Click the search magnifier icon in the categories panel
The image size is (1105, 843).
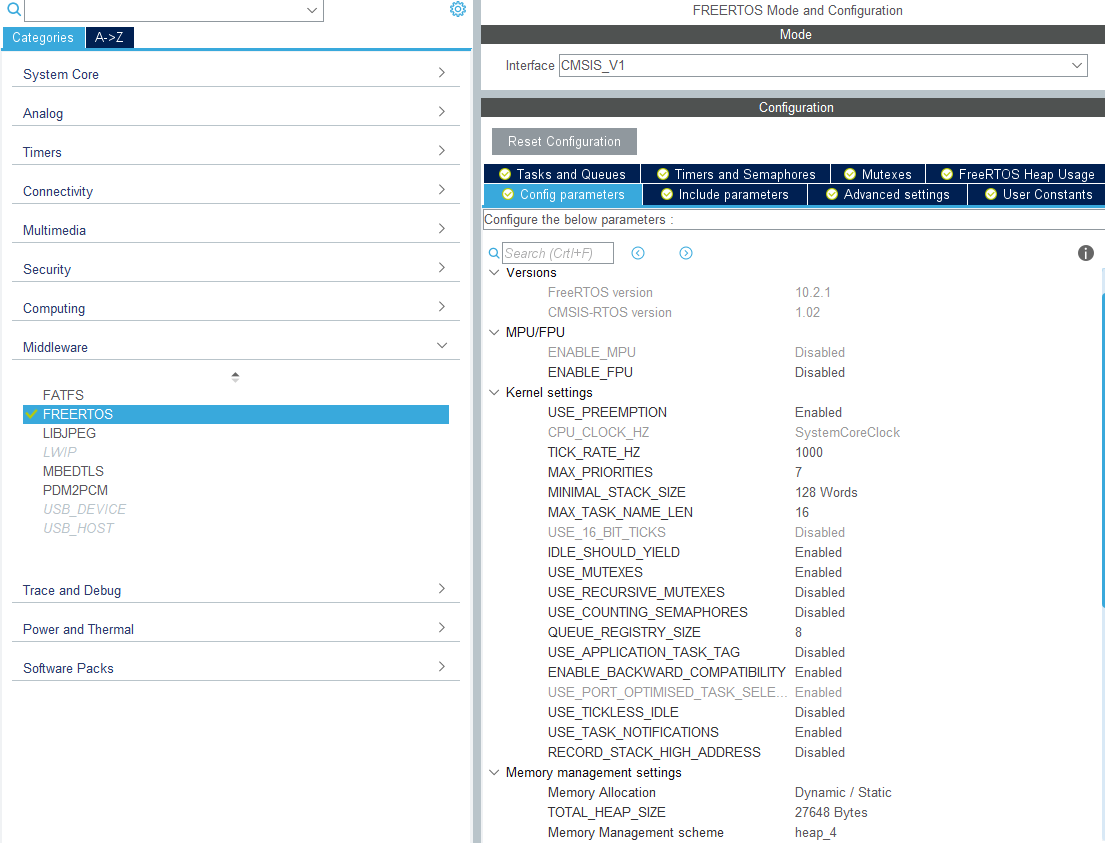point(13,9)
